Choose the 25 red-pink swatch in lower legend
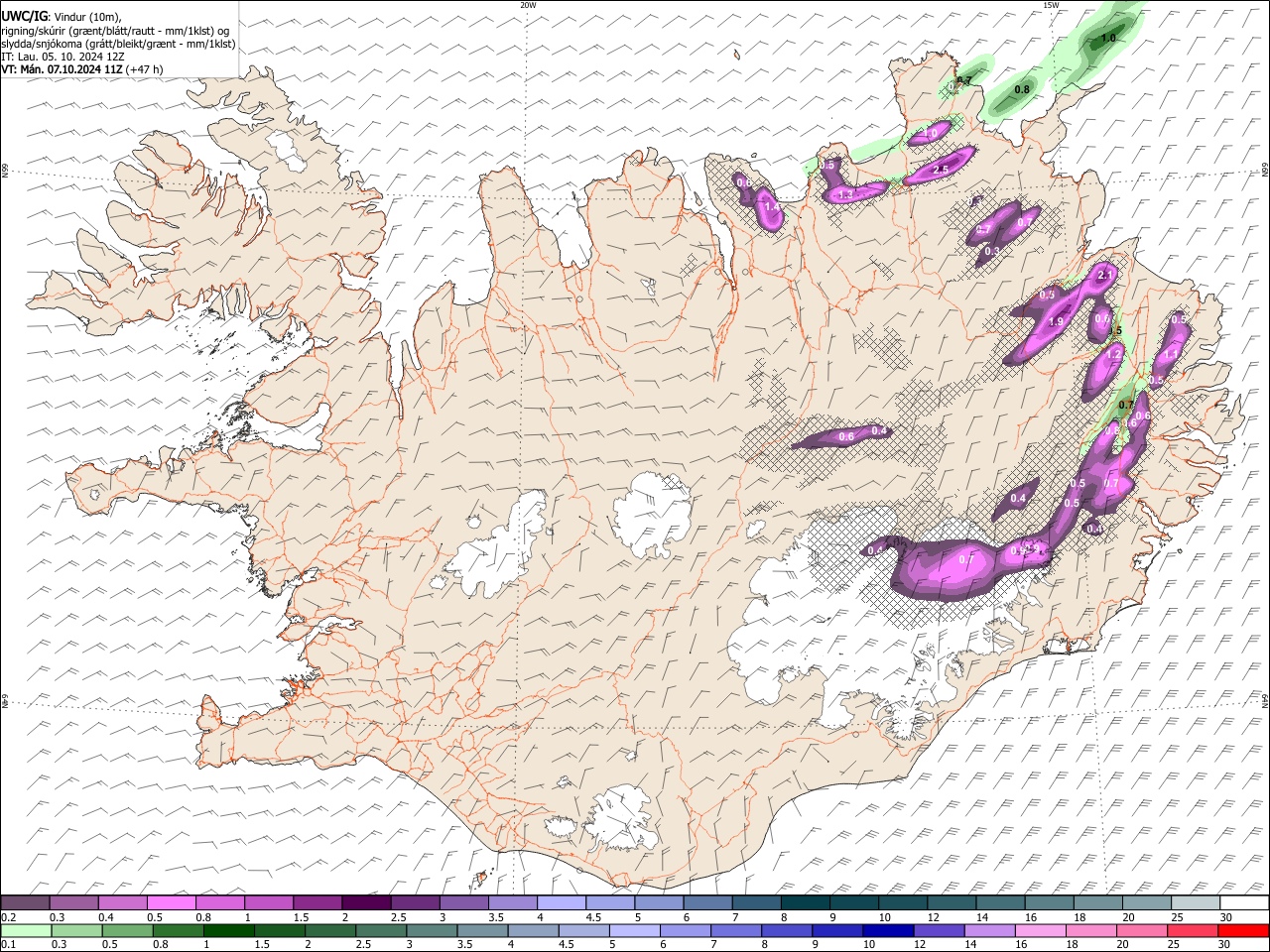 pos(1193,930)
